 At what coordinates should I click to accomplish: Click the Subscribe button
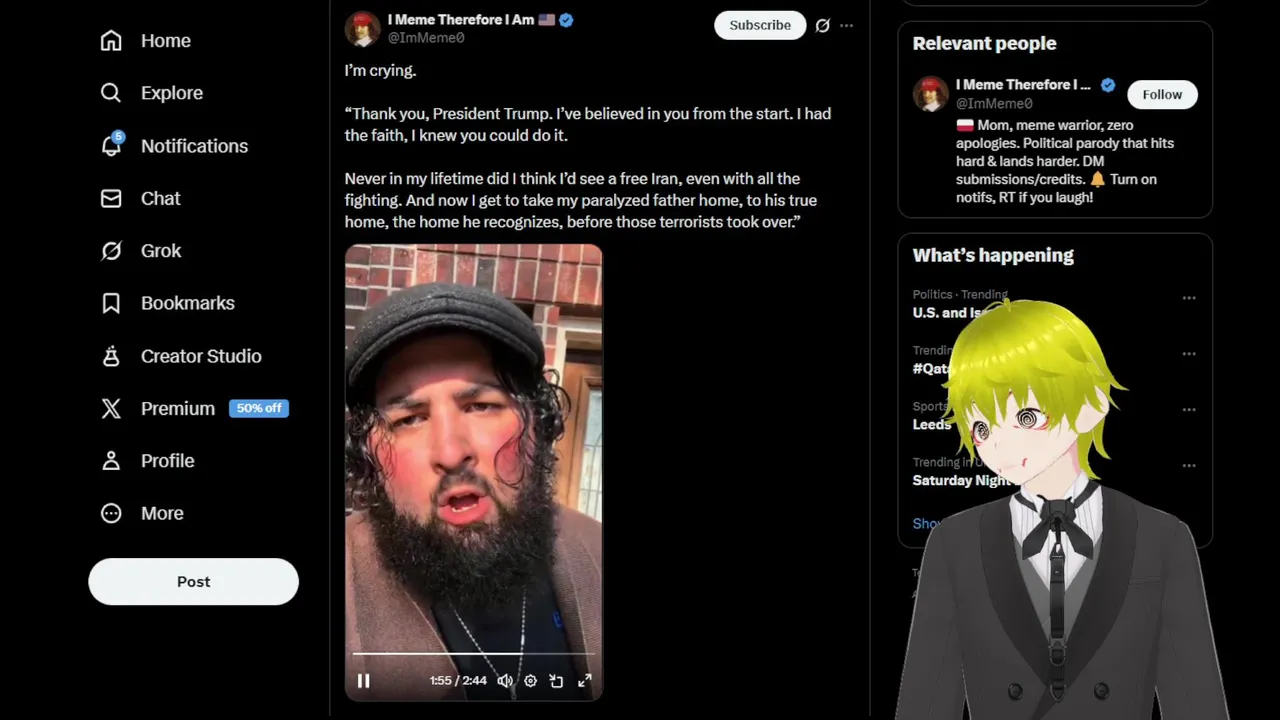(760, 25)
